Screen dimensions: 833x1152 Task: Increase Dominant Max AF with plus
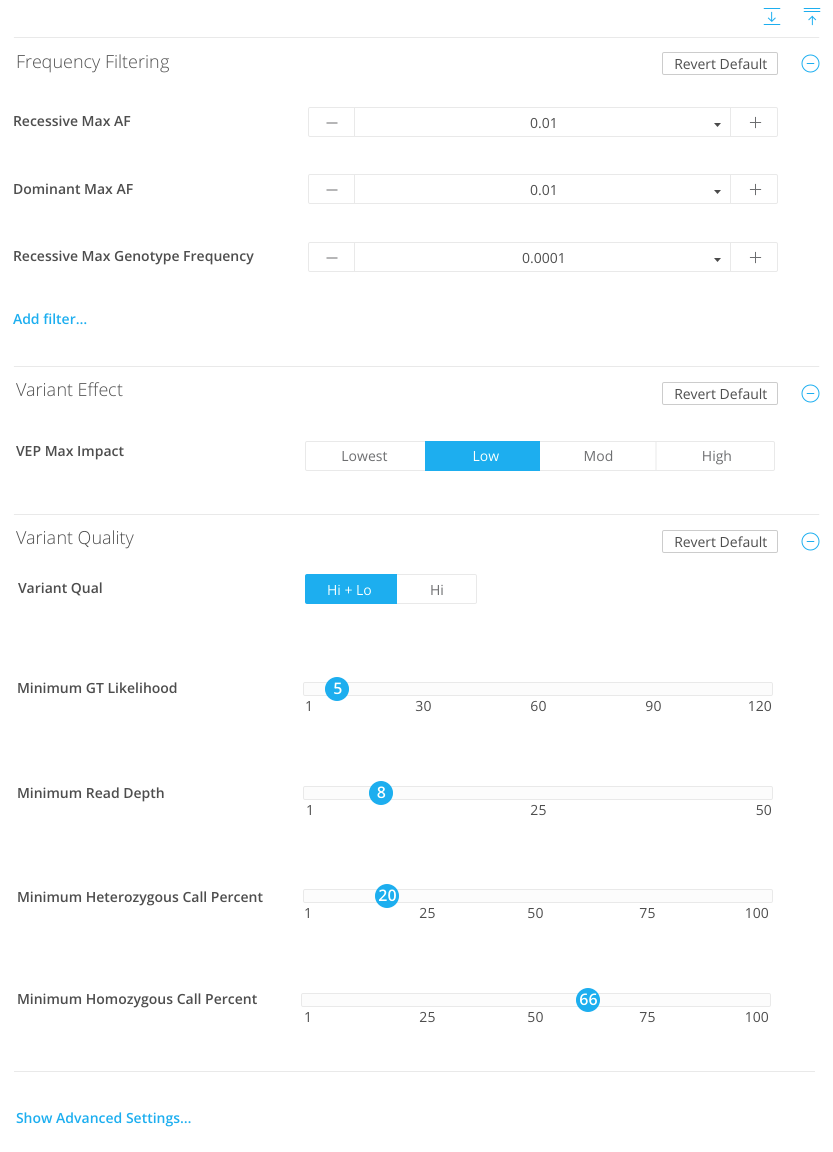click(755, 189)
